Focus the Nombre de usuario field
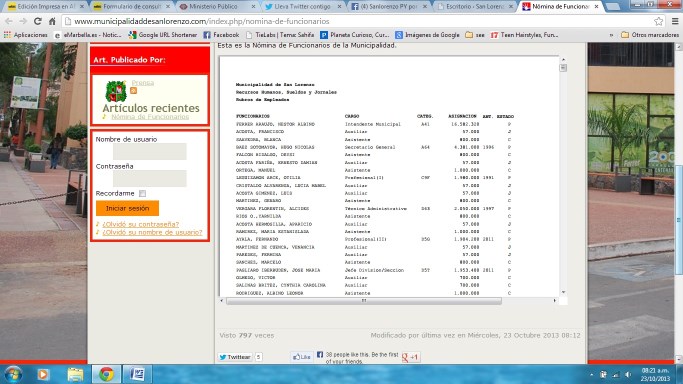Screen dimensions: 683x384 click(x=150, y=152)
